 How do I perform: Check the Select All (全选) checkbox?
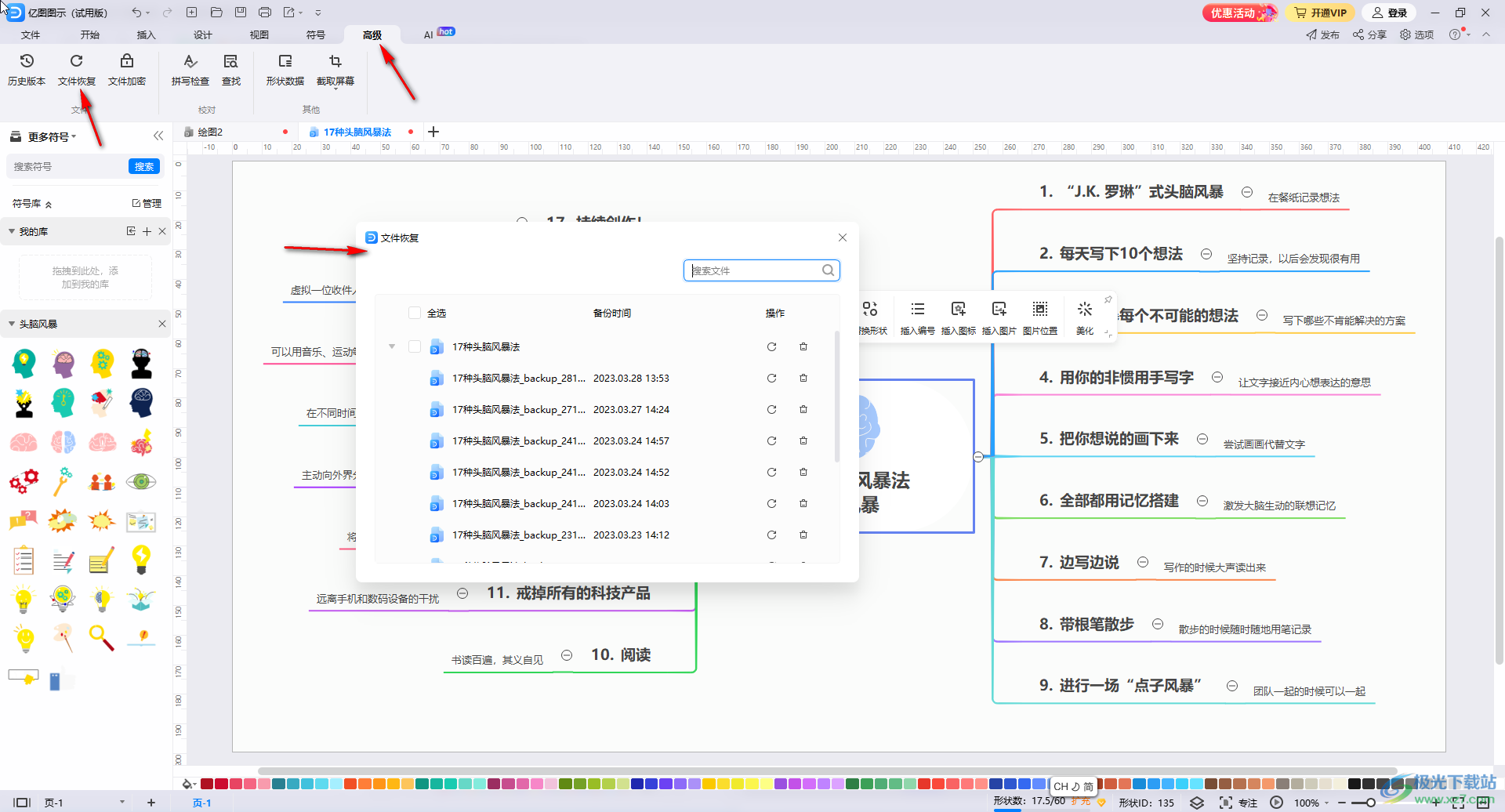pyautogui.click(x=415, y=313)
